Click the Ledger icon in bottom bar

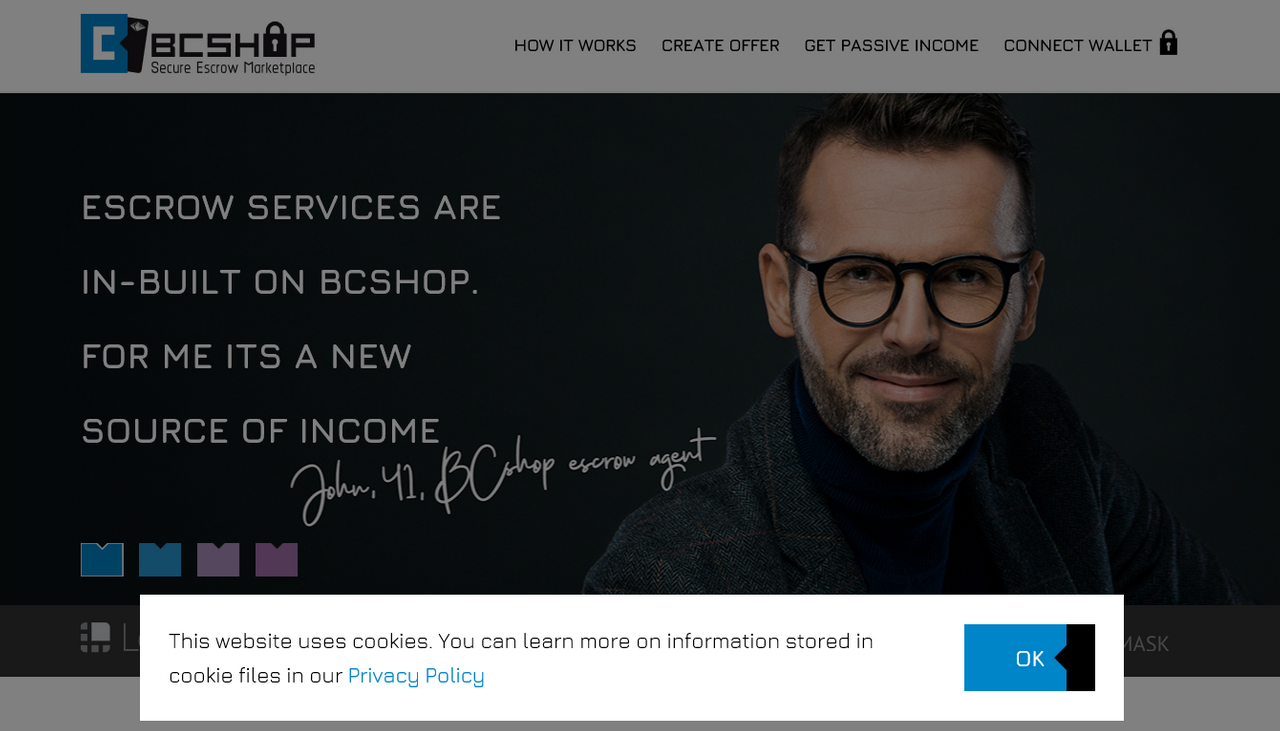click(x=96, y=637)
